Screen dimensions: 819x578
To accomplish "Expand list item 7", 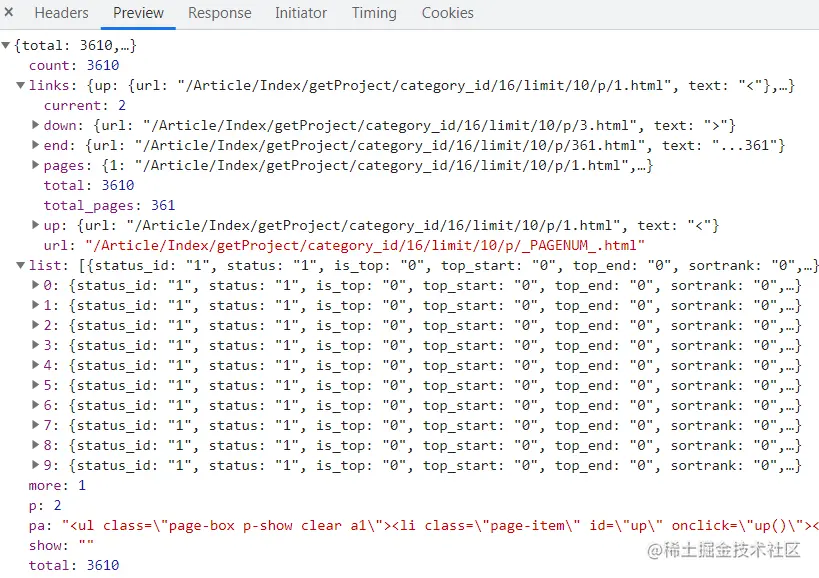I will 36,425.
